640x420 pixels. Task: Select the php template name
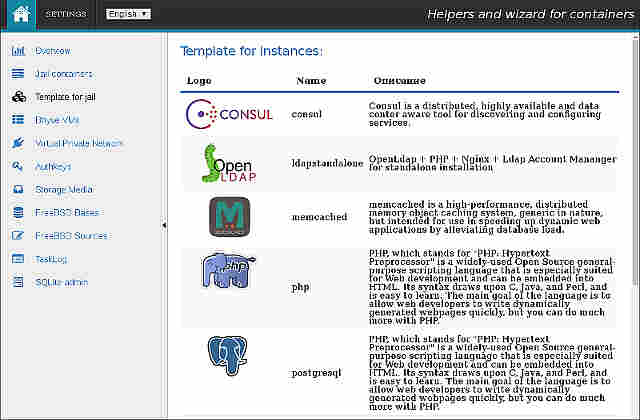[300, 287]
